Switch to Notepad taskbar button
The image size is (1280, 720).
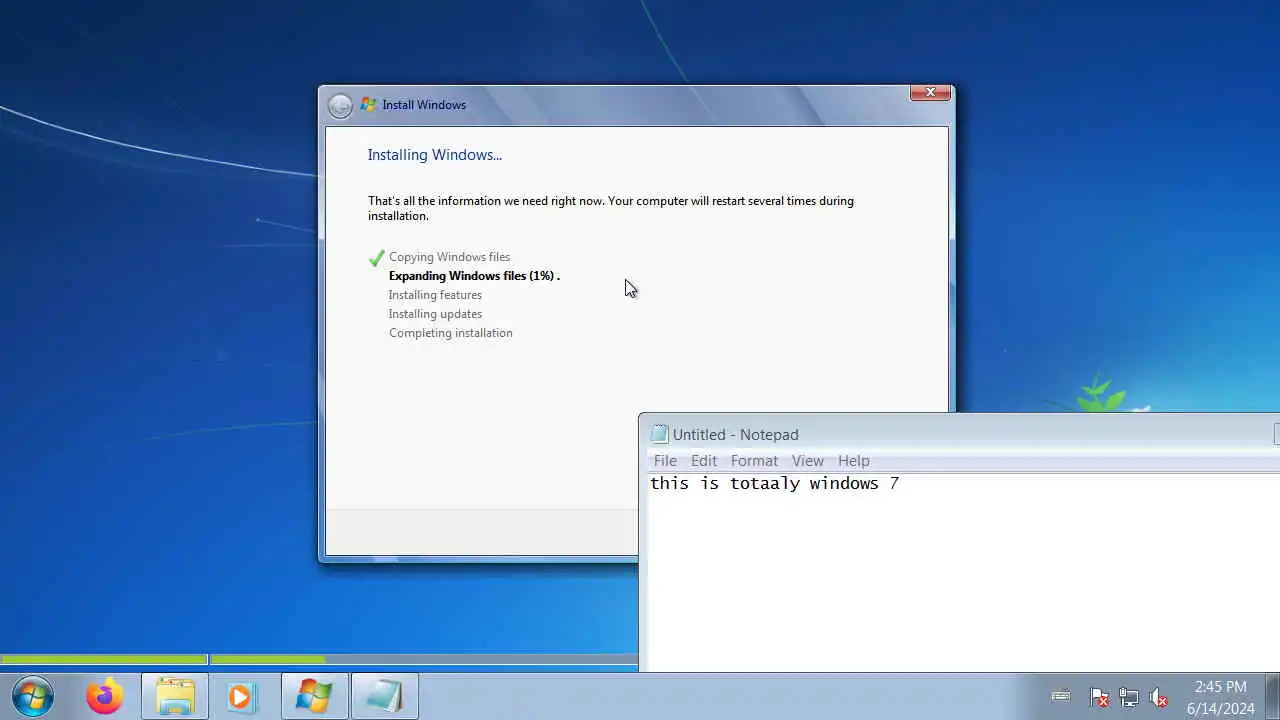pos(384,696)
